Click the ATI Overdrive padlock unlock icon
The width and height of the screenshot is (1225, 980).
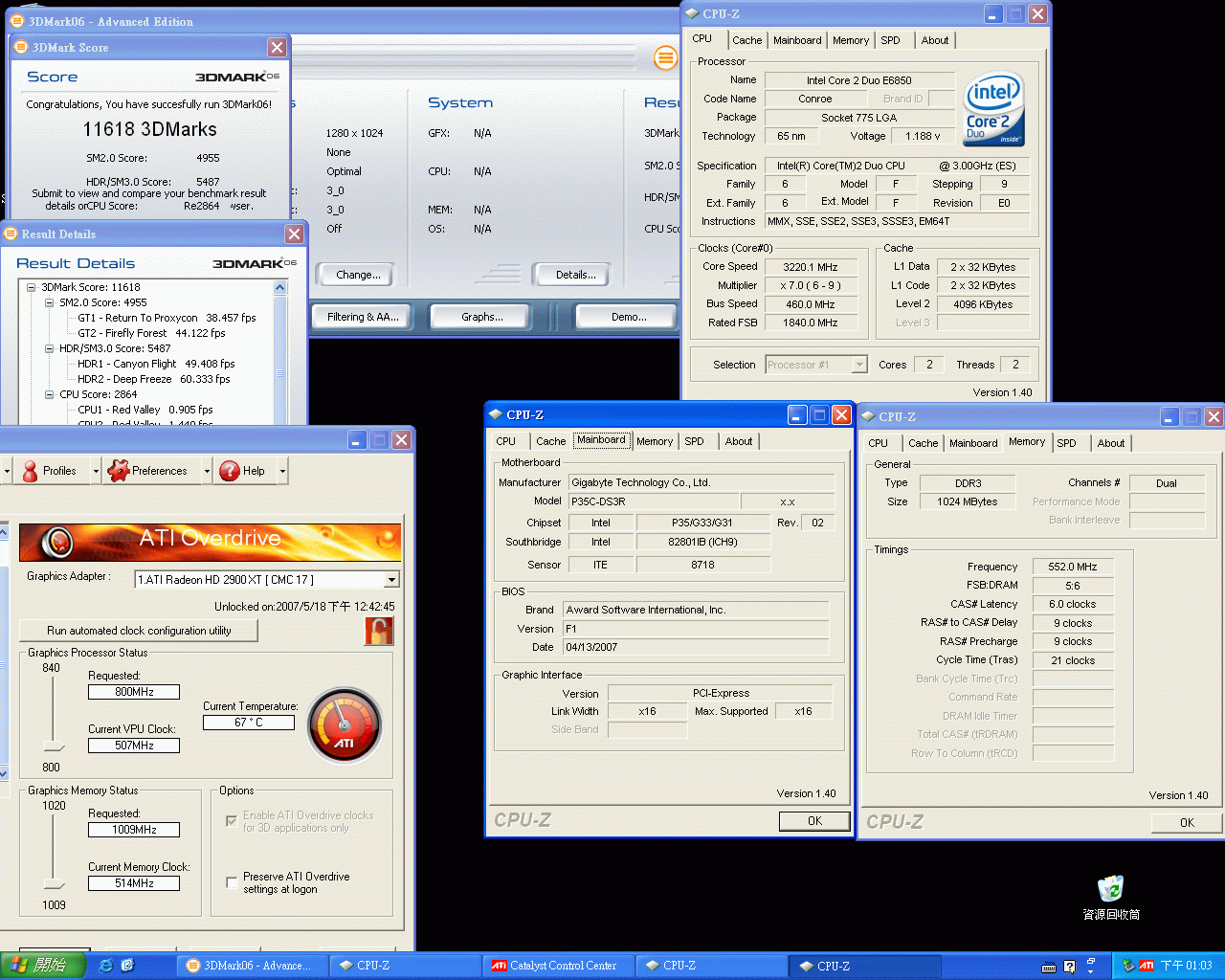click(379, 632)
